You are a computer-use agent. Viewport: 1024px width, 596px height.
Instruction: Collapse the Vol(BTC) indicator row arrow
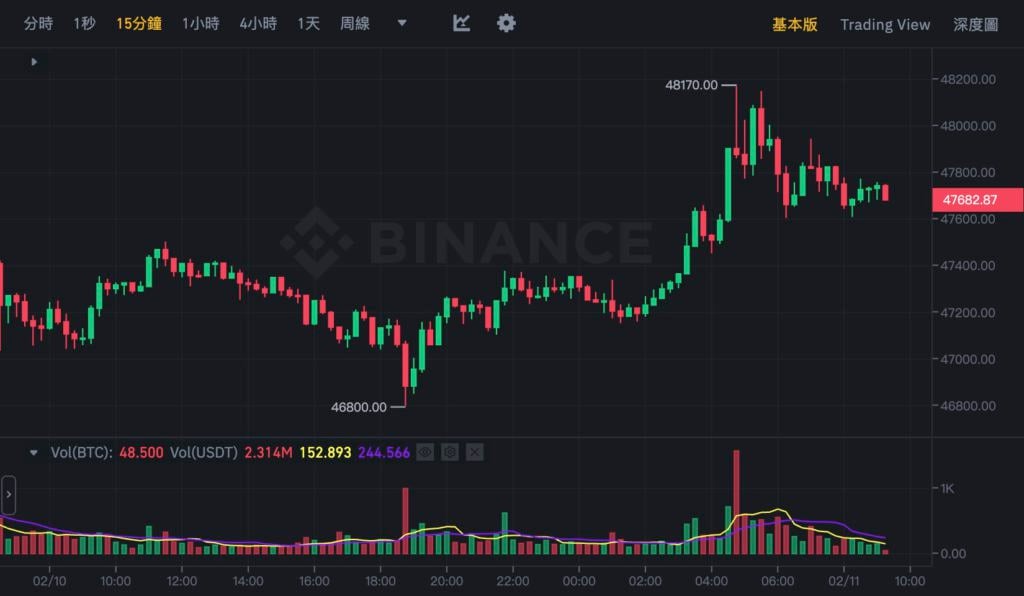click(x=34, y=453)
